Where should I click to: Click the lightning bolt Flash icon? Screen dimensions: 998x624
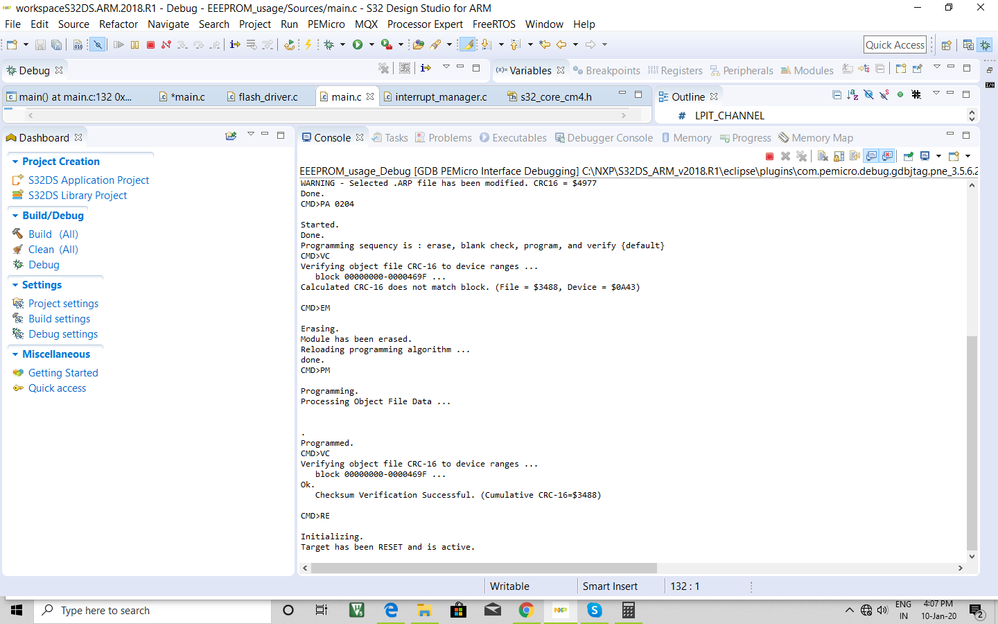308,45
